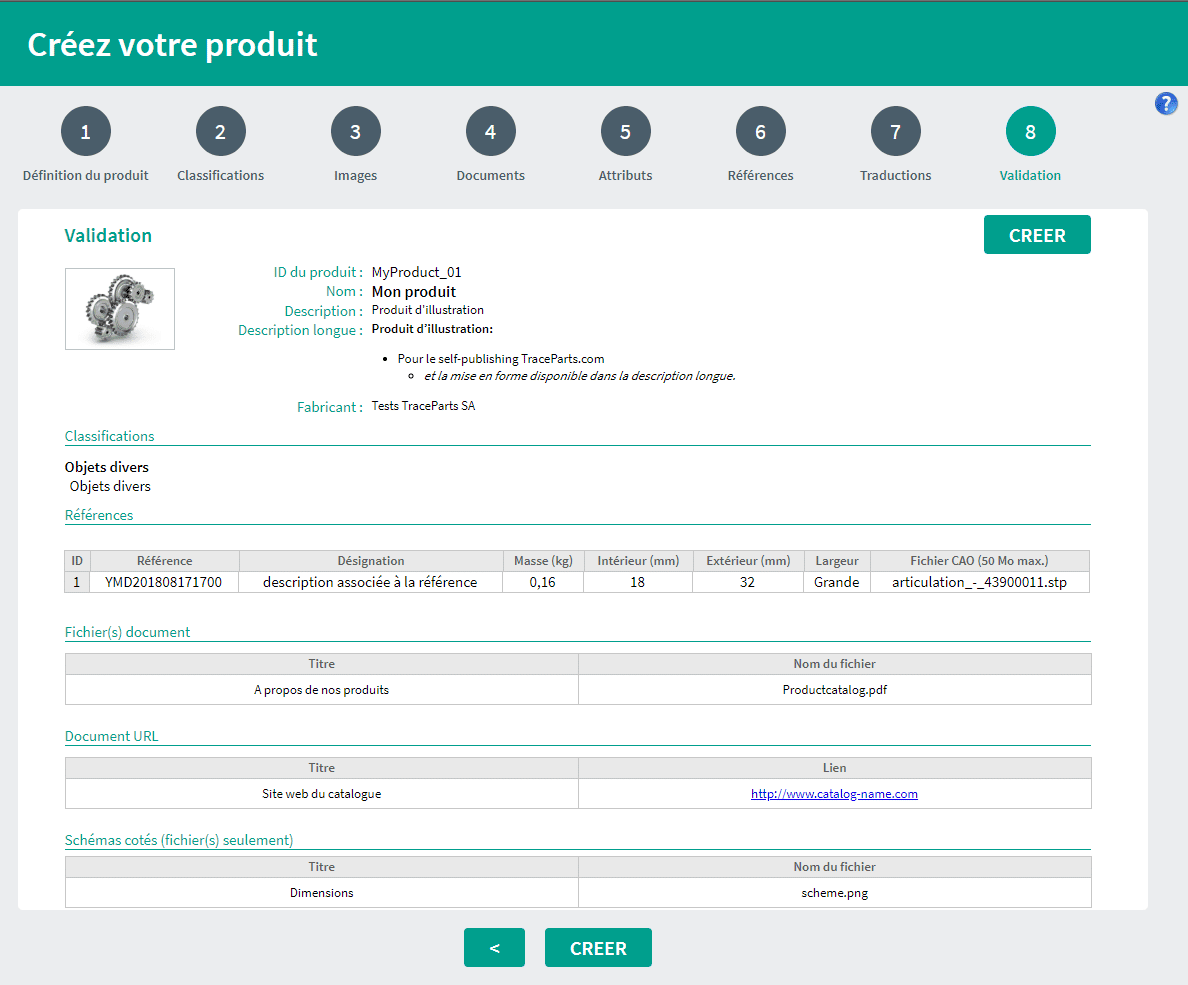
Task: Click the scheme.png file name cell
Action: point(834,893)
